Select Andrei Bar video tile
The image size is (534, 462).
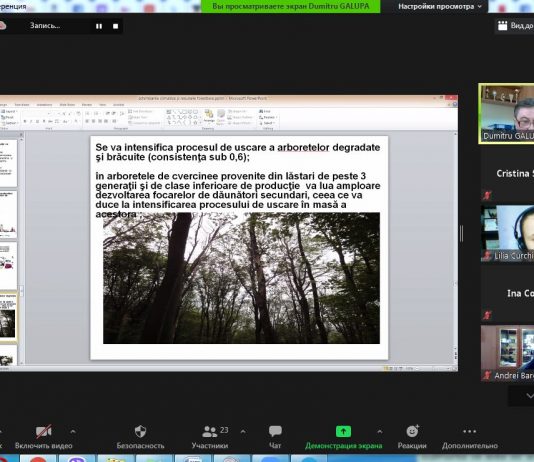507,353
